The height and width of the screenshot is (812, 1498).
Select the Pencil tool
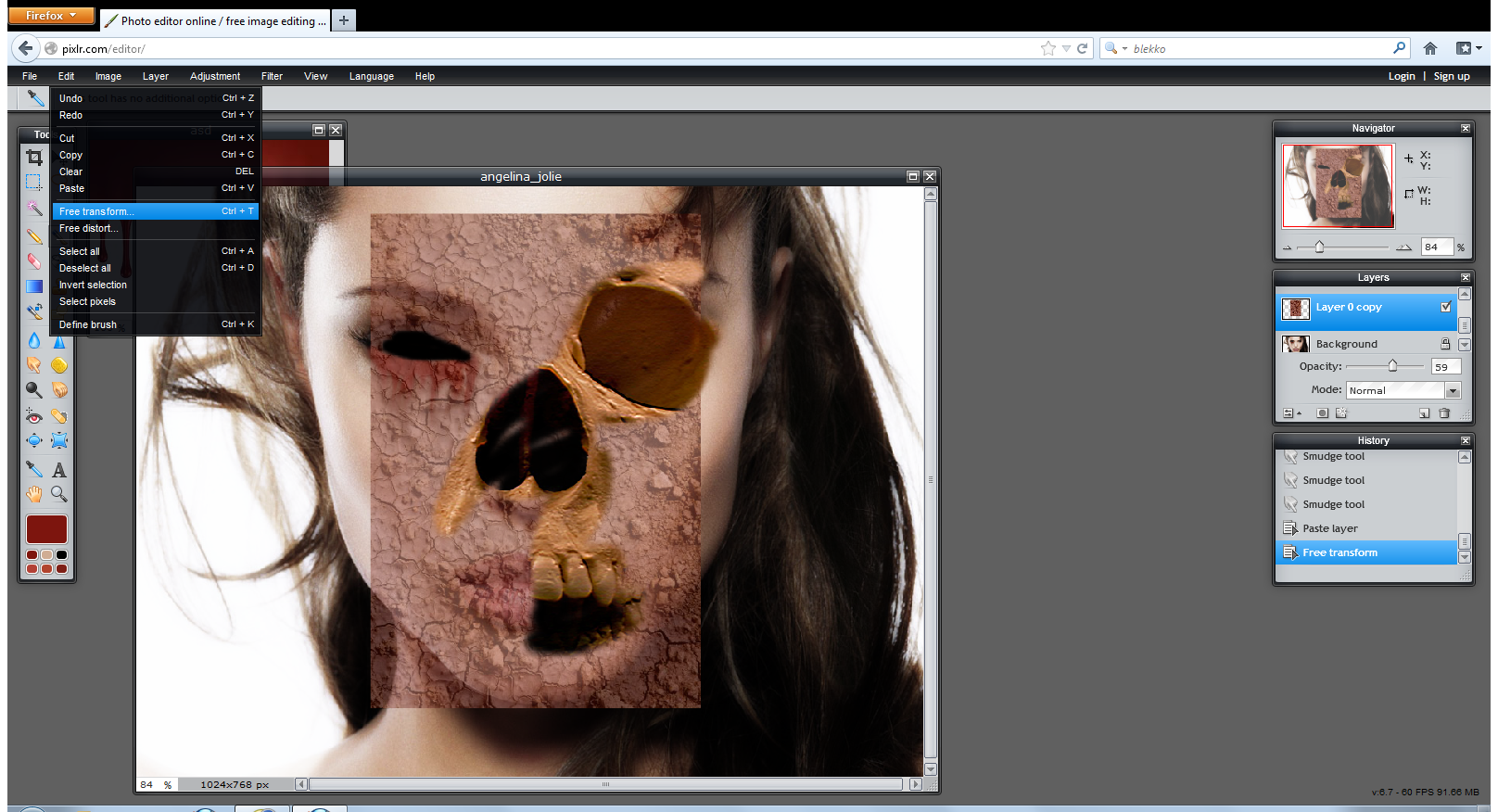pos(34,235)
